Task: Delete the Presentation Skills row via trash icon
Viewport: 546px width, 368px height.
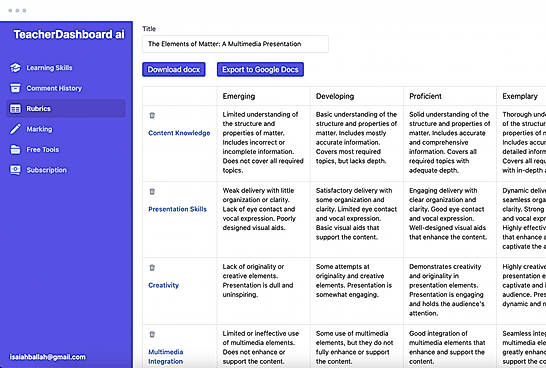Action: click(152, 191)
